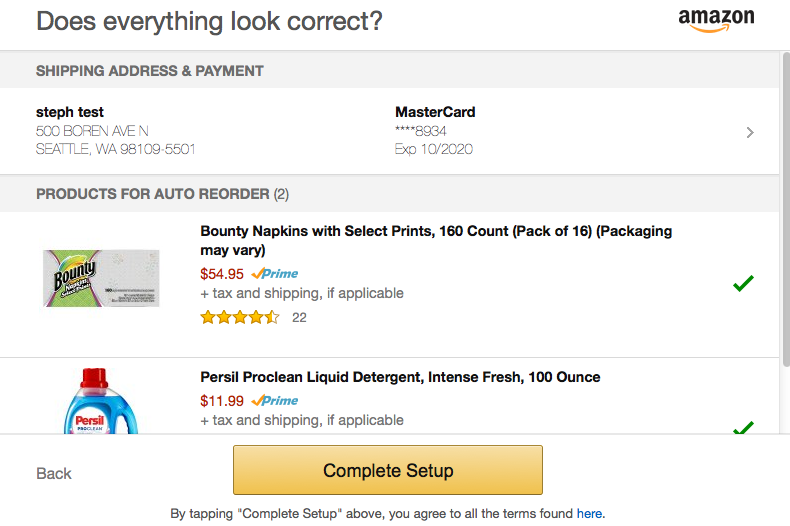Expand shipping address and payment details chevron
Screen dimensions: 790x526
(x=750, y=133)
